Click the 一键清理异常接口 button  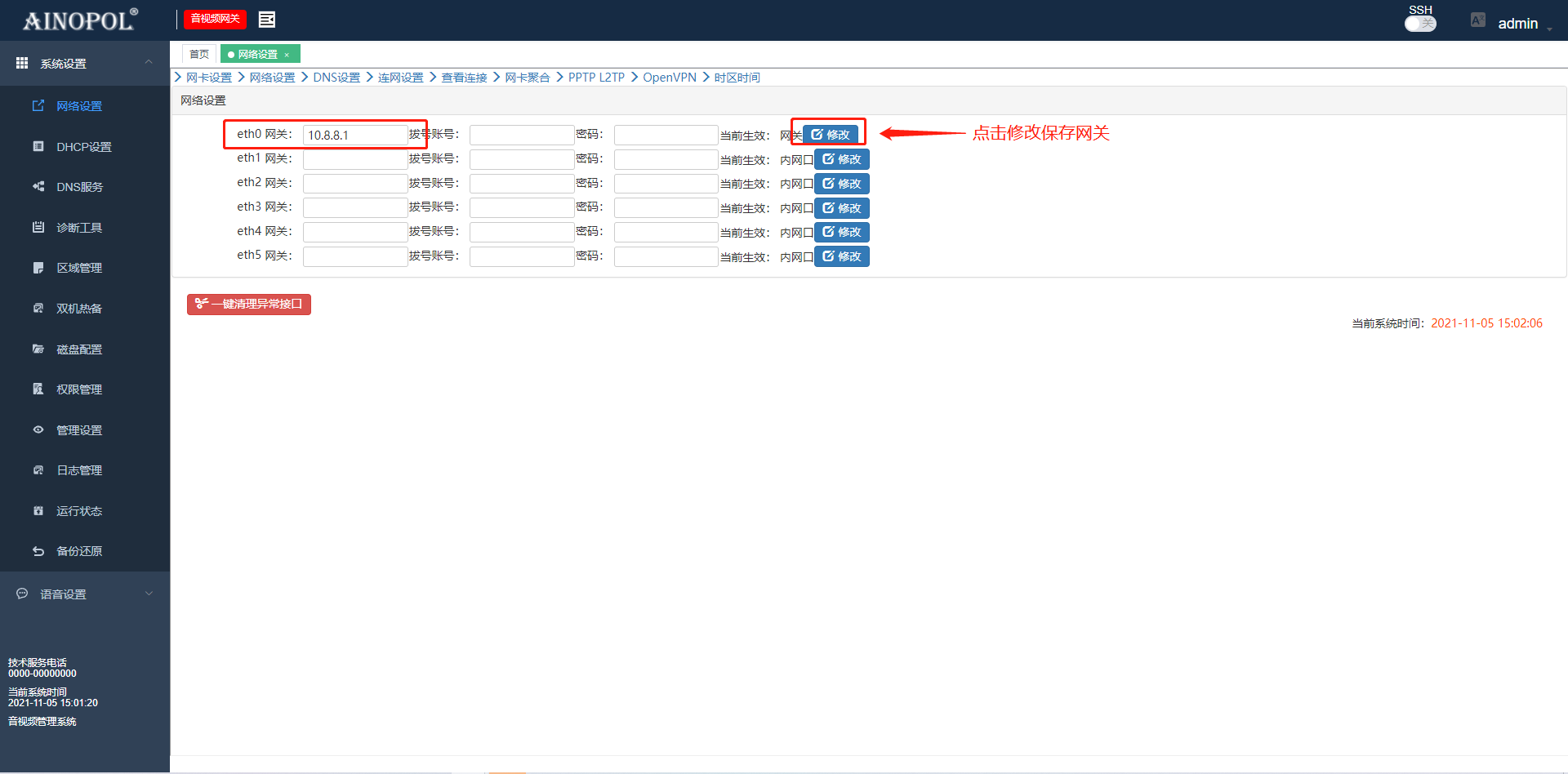pyautogui.click(x=249, y=304)
